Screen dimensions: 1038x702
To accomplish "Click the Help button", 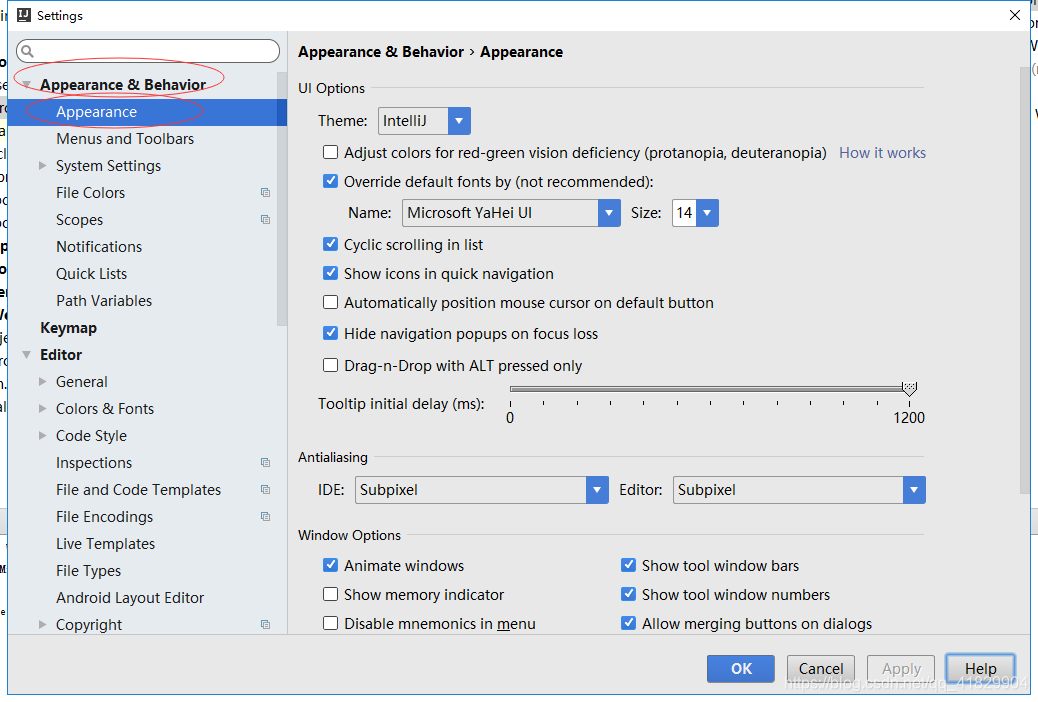I will coord(980,669).
